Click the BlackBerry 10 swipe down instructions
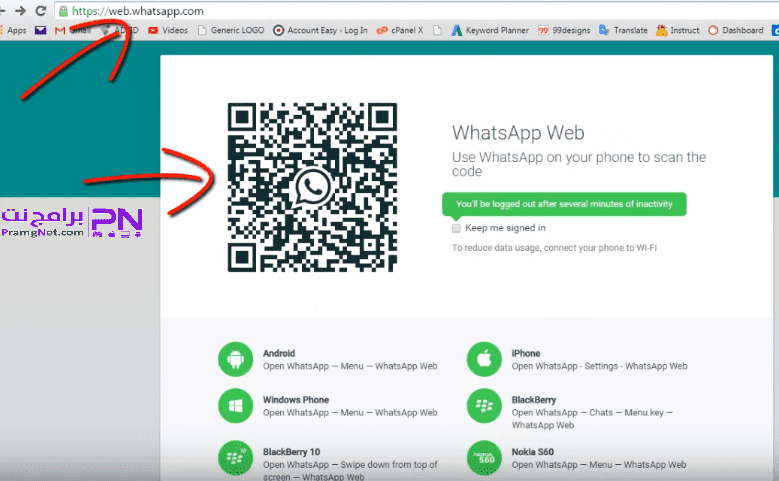The height and width of the screenshot is (481, 779). tap(350, 471)
